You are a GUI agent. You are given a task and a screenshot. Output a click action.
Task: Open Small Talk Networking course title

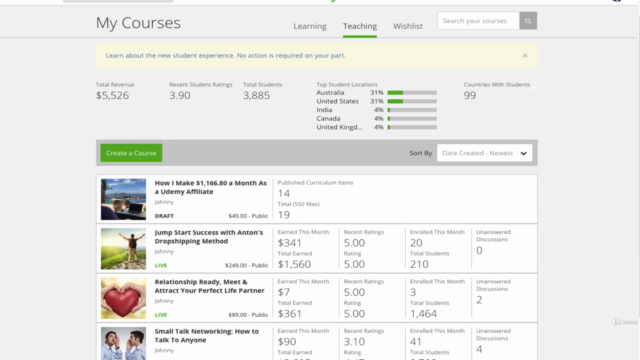207,336
